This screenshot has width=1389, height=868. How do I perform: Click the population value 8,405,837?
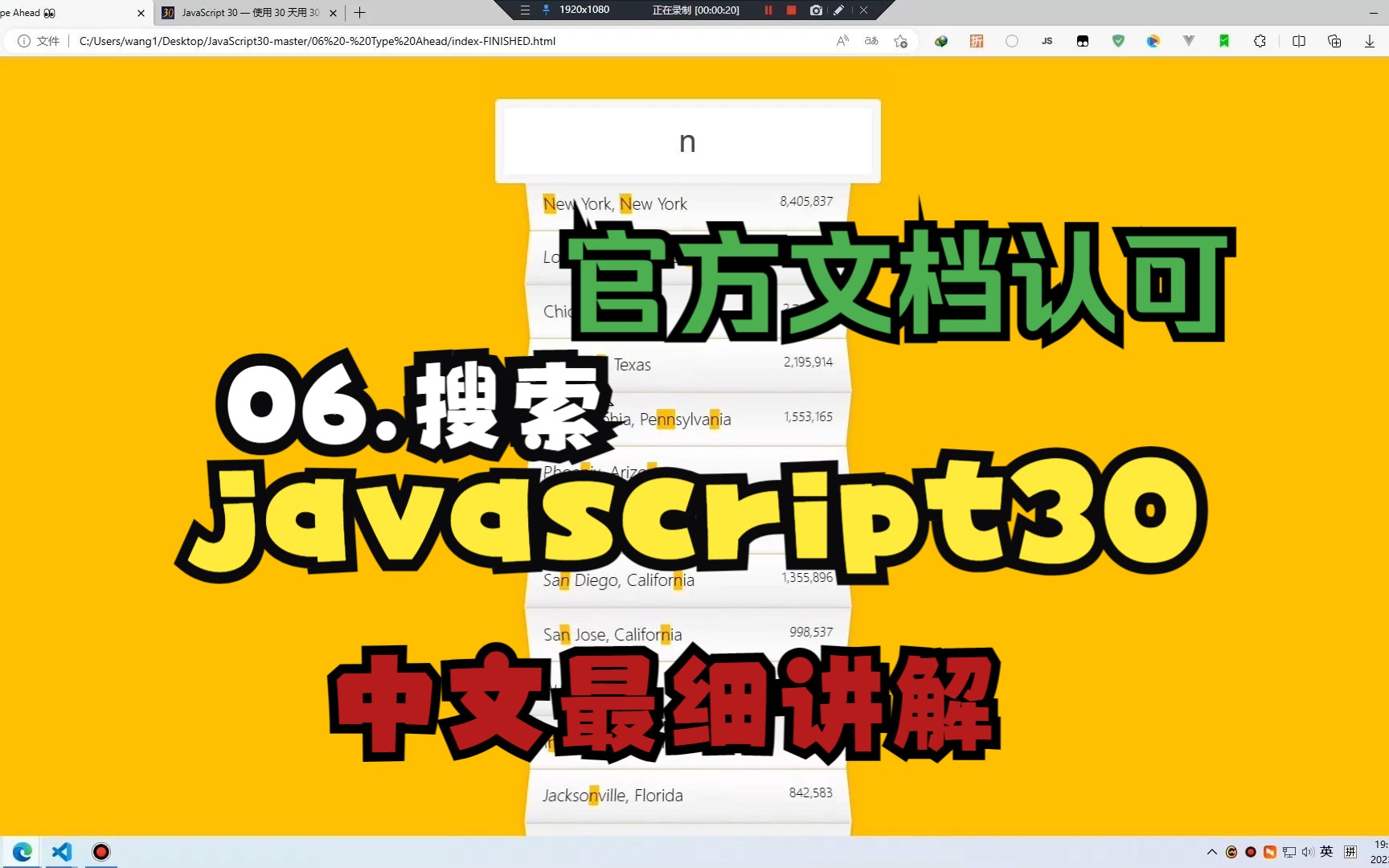tap(806, 202)
